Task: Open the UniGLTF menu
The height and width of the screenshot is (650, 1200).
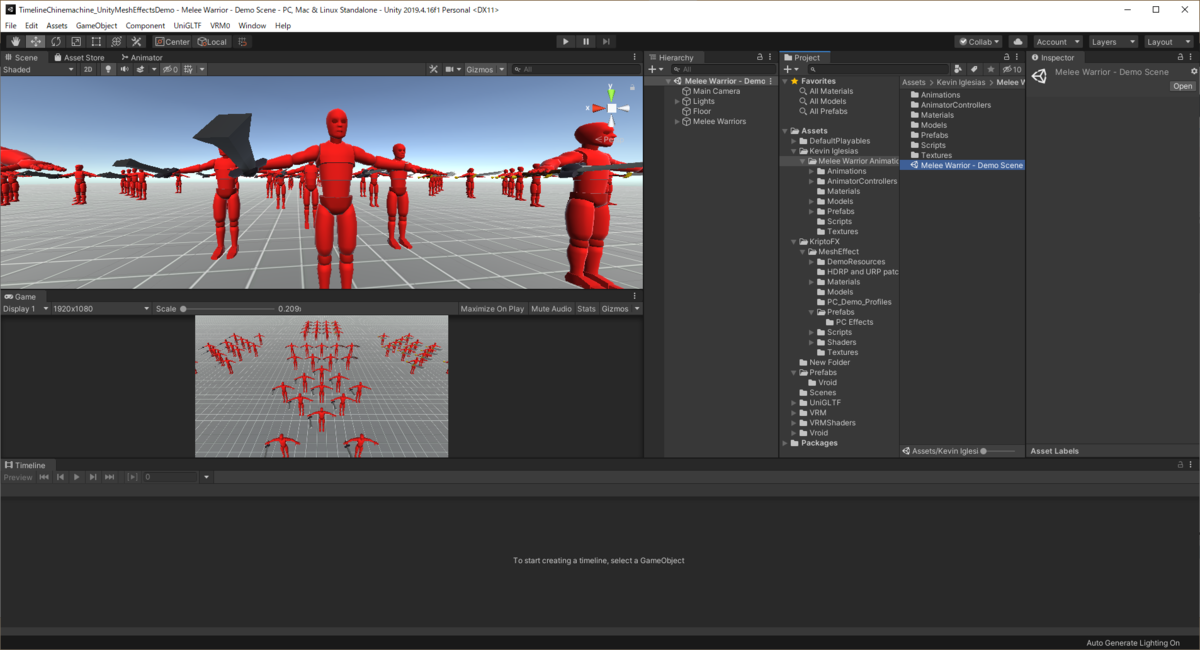Action: coord(188,25)
